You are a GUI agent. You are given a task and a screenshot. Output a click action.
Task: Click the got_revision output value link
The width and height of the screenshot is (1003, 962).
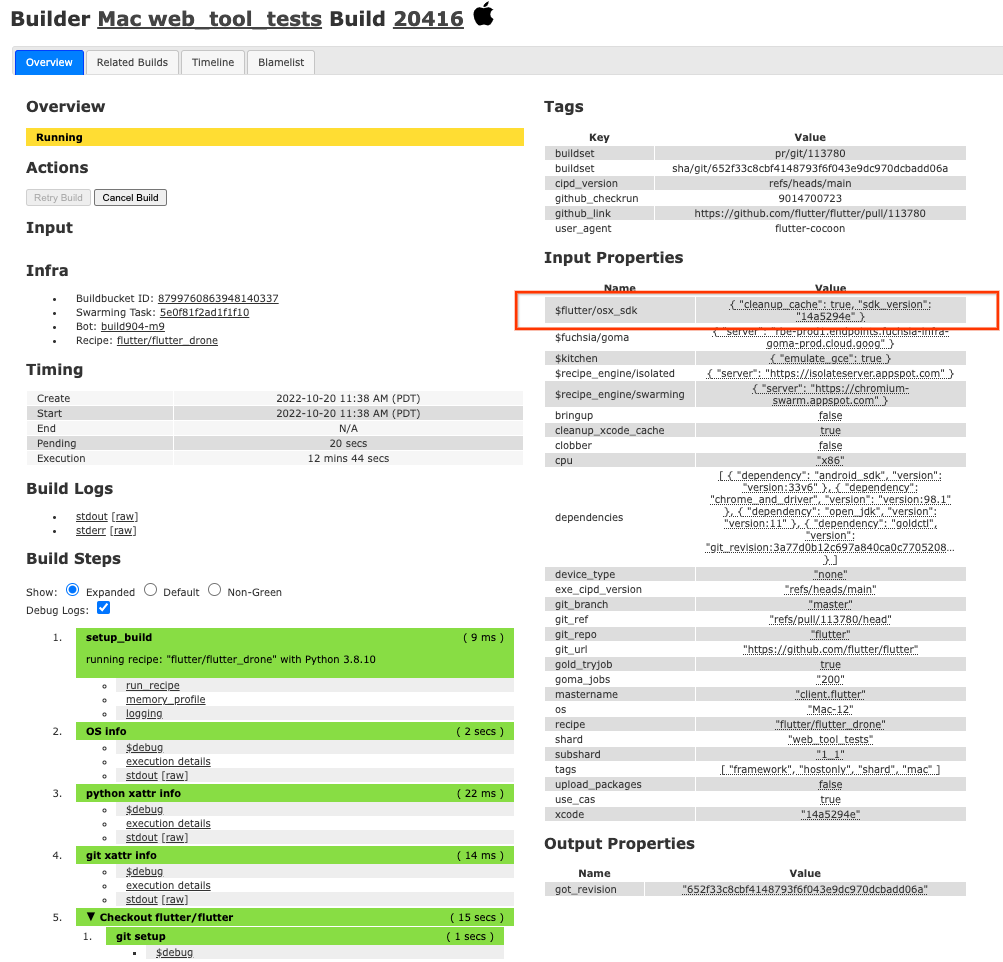coord(803,889)
